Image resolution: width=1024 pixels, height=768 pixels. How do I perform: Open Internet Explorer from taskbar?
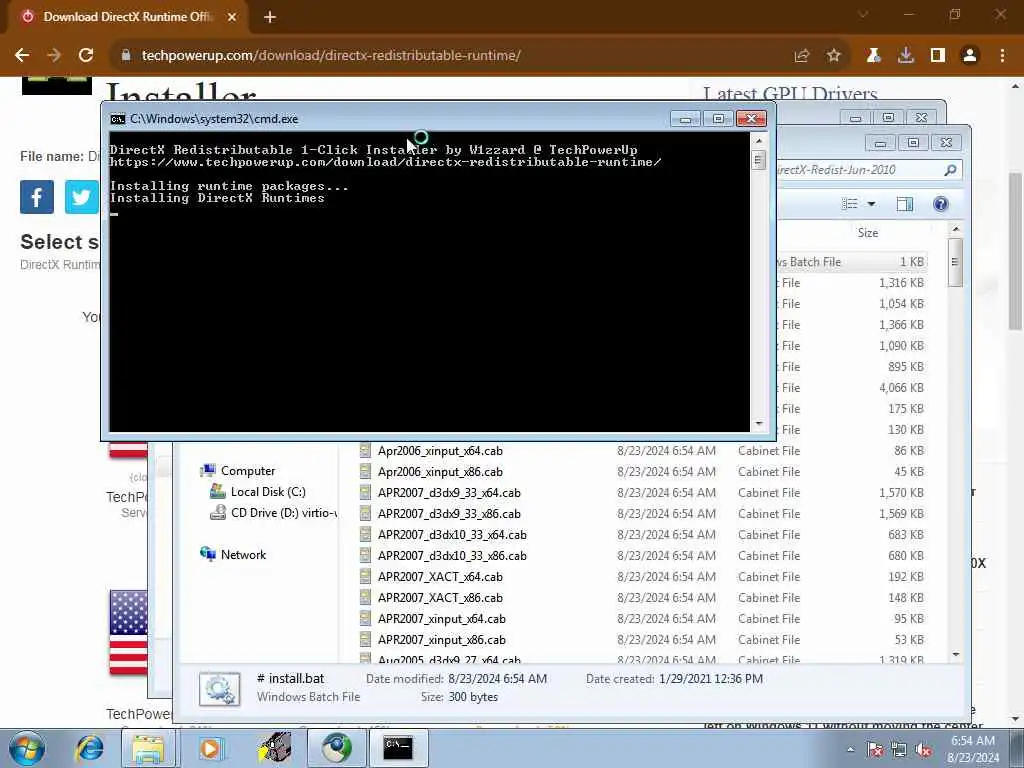pyautogui.click(x=89, y=748)
